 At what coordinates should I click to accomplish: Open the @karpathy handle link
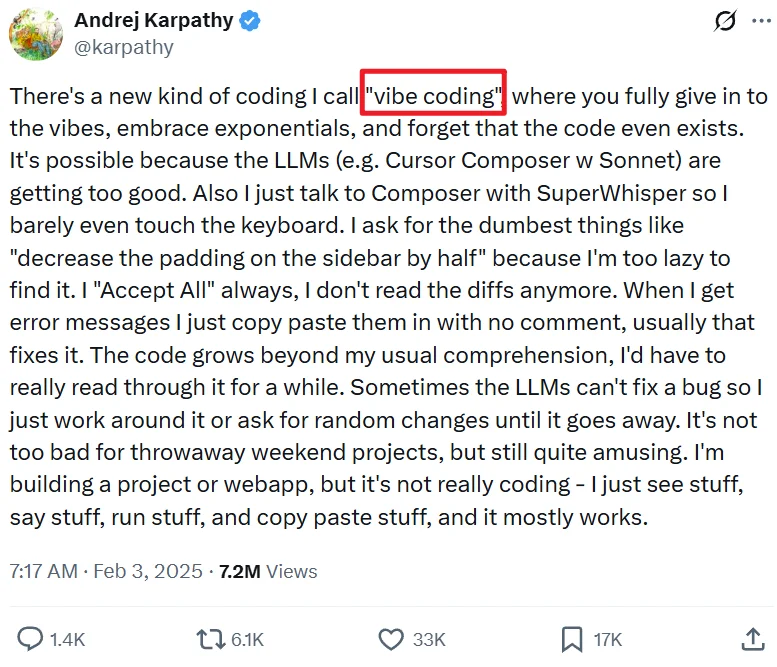coord(124,48)
